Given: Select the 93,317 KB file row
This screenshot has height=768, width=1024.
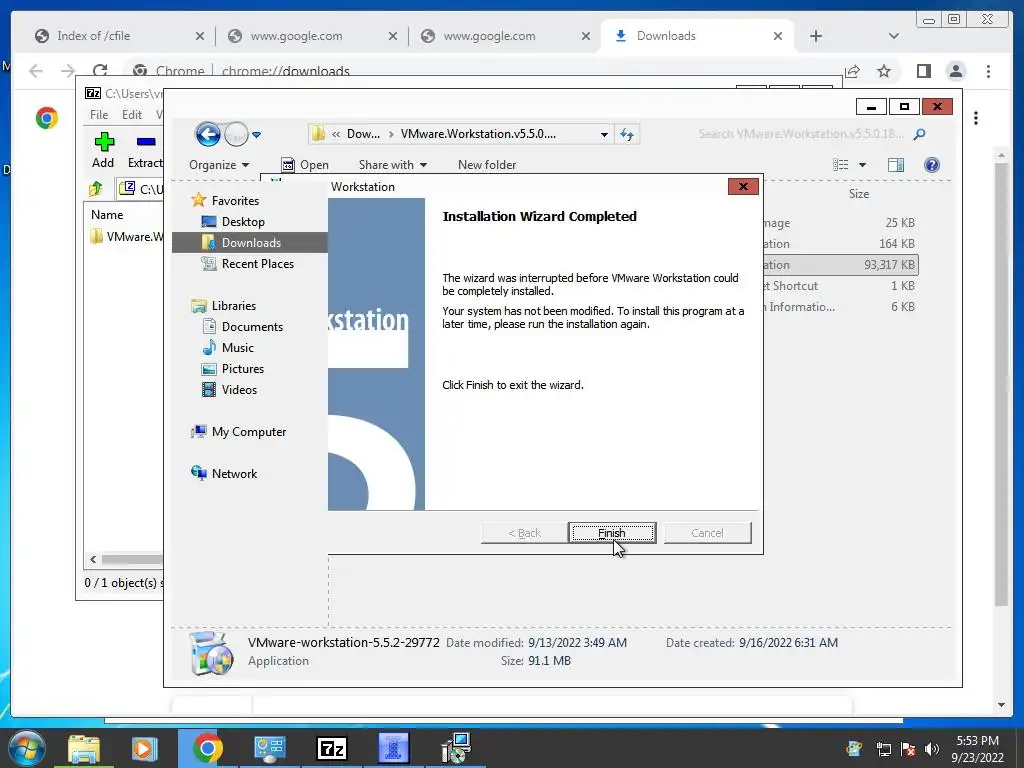Looking at the screenshot, I should pyautogui.click(x=840, y=264).
